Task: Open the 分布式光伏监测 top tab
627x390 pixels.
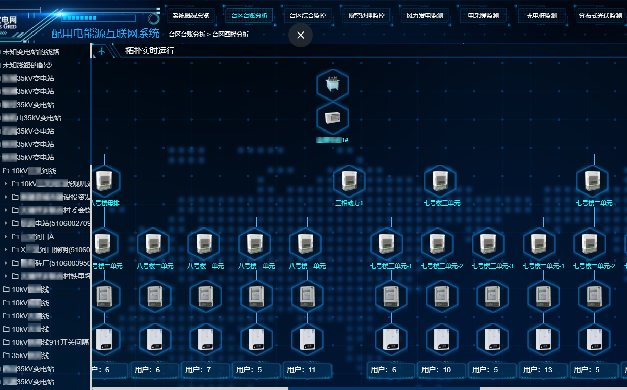Action: (x=600, y=16)
